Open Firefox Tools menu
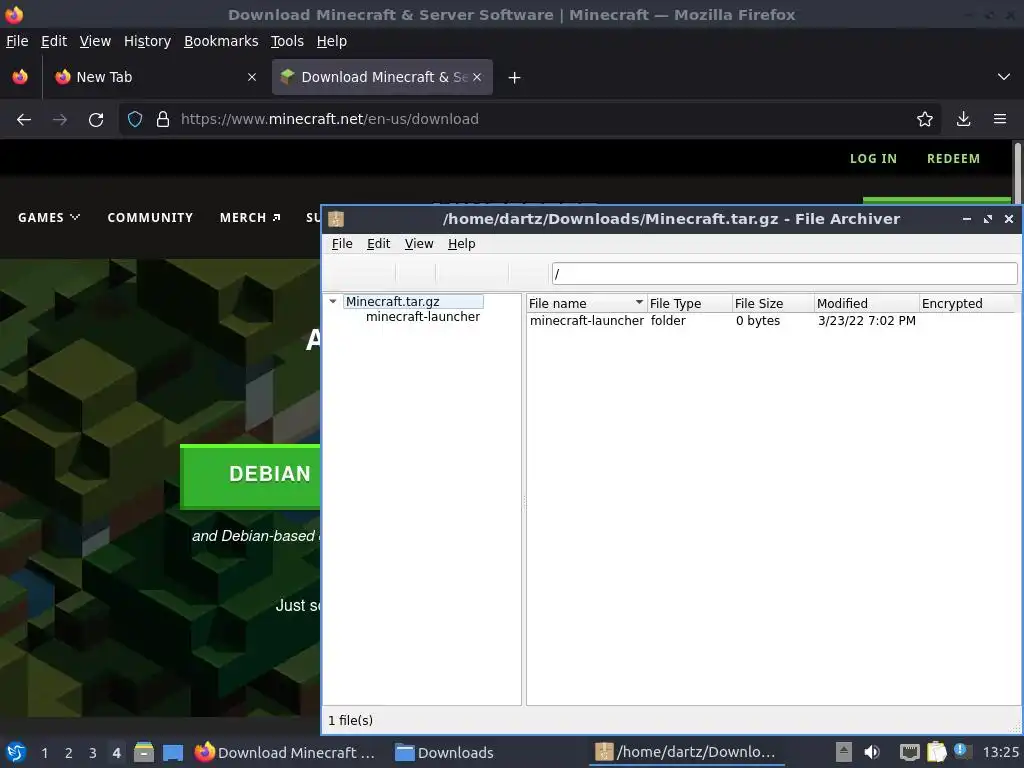The width and height of the screenshot is (1024, 768). tap(287, 41)
